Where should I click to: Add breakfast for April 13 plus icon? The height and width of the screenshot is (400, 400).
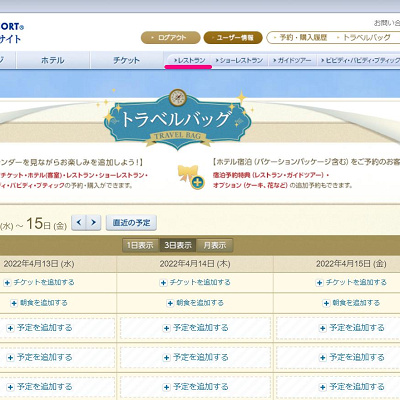14,303
